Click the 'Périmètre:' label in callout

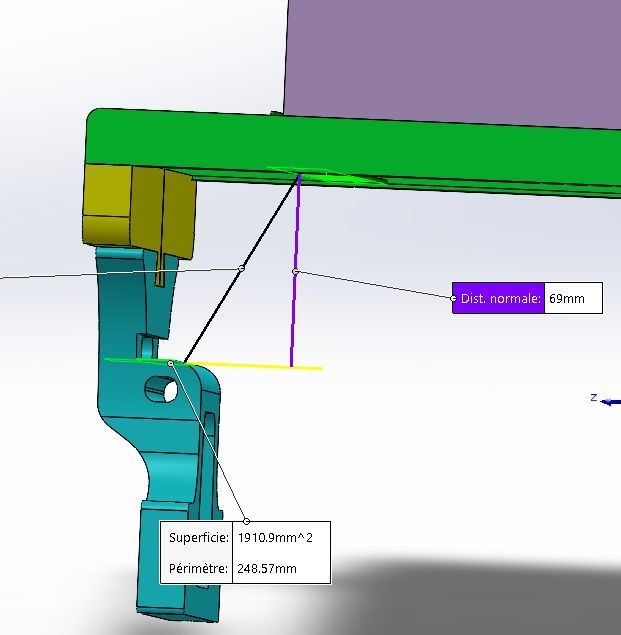[198, 569]
